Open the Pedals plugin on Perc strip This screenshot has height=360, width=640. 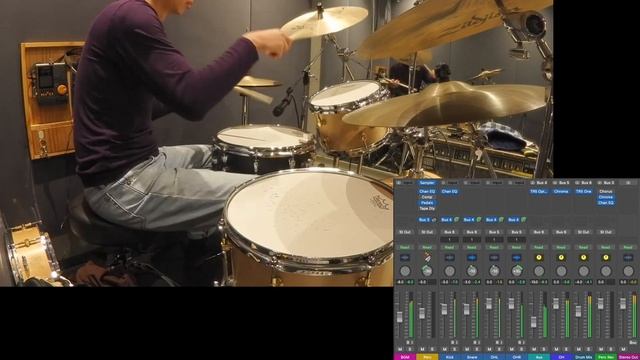[427, 203]
